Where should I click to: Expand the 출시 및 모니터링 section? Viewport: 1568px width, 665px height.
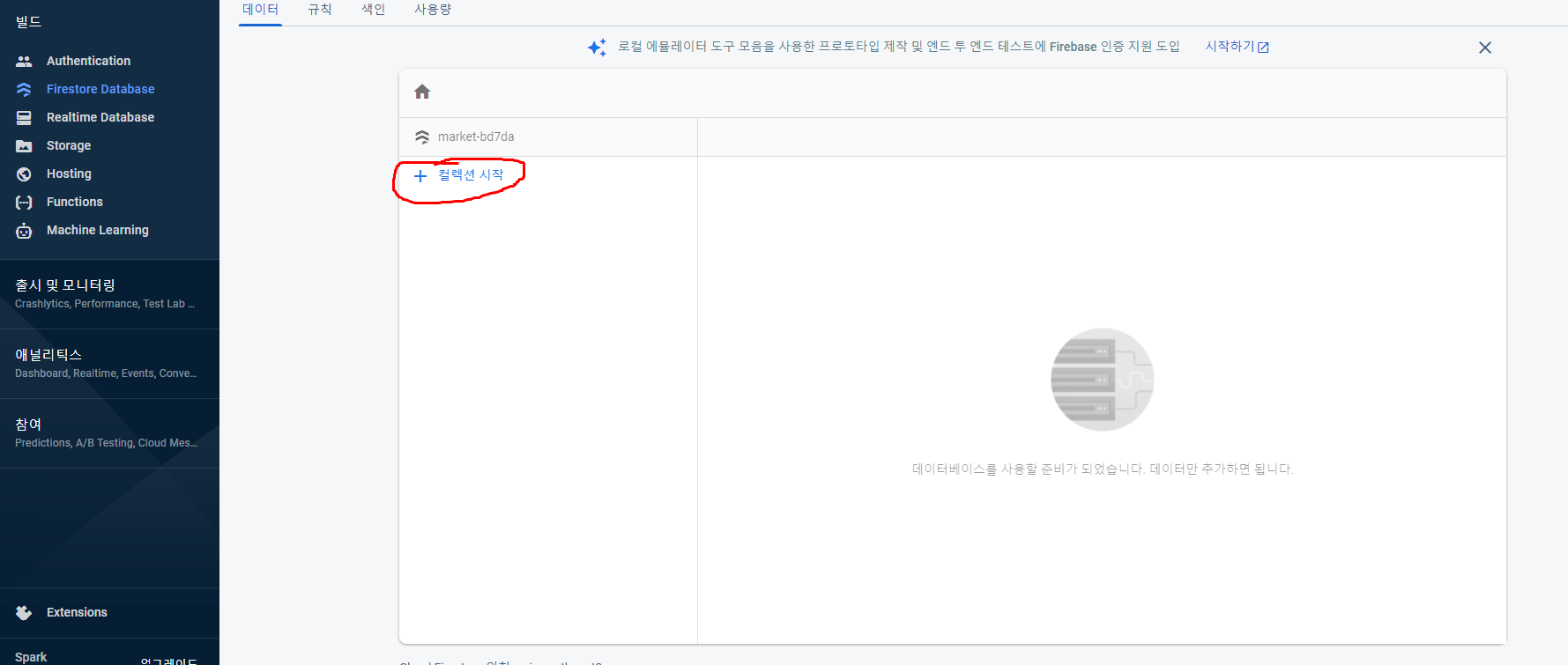pos(109,293)
